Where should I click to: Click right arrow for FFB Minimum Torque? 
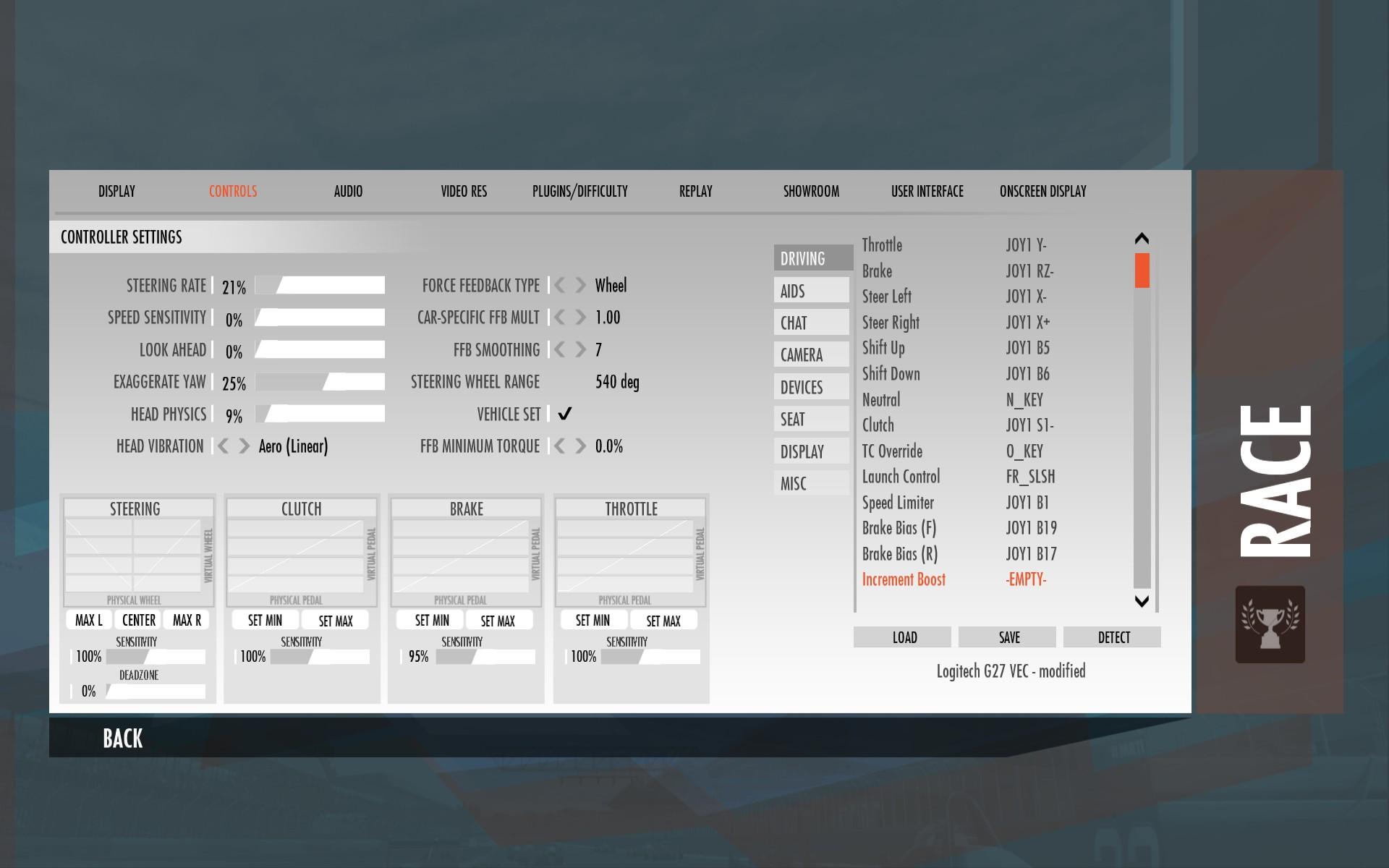[580, 446]
